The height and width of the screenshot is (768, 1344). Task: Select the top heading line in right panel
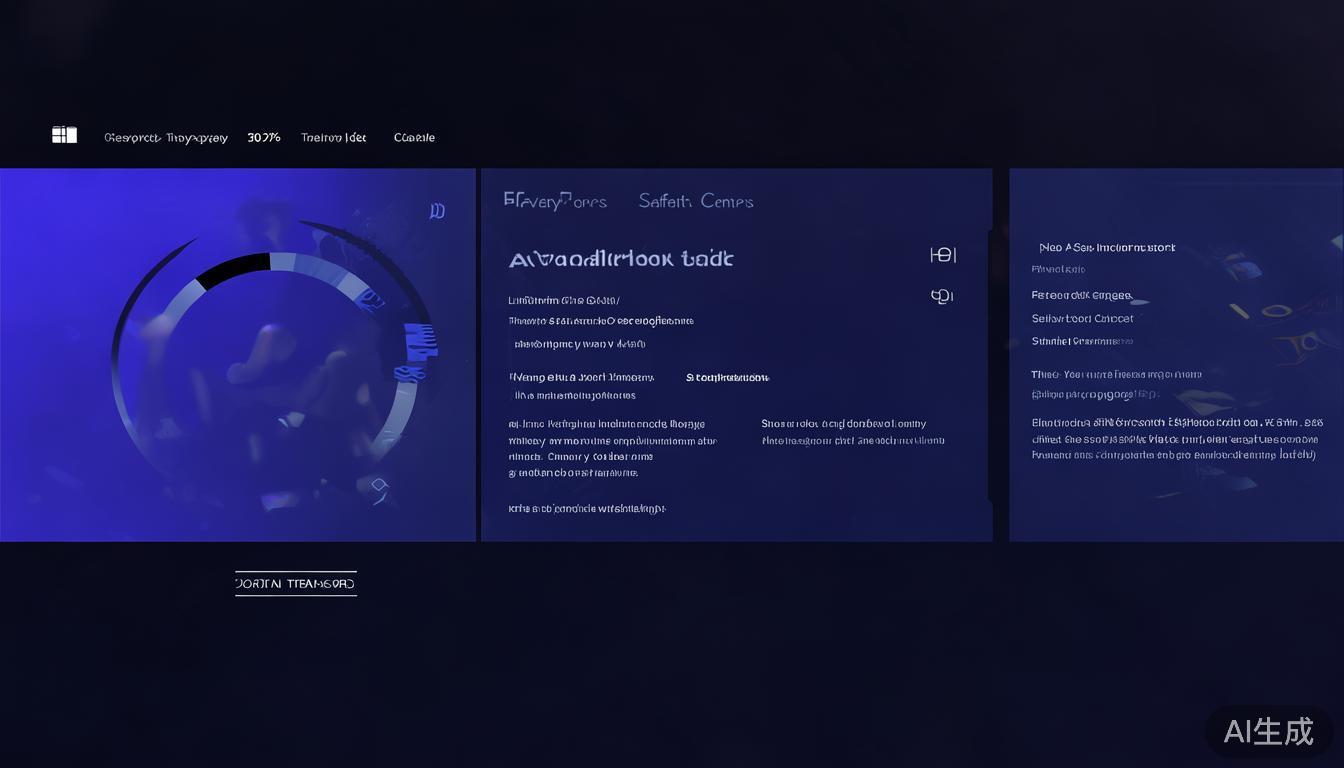1107,247
